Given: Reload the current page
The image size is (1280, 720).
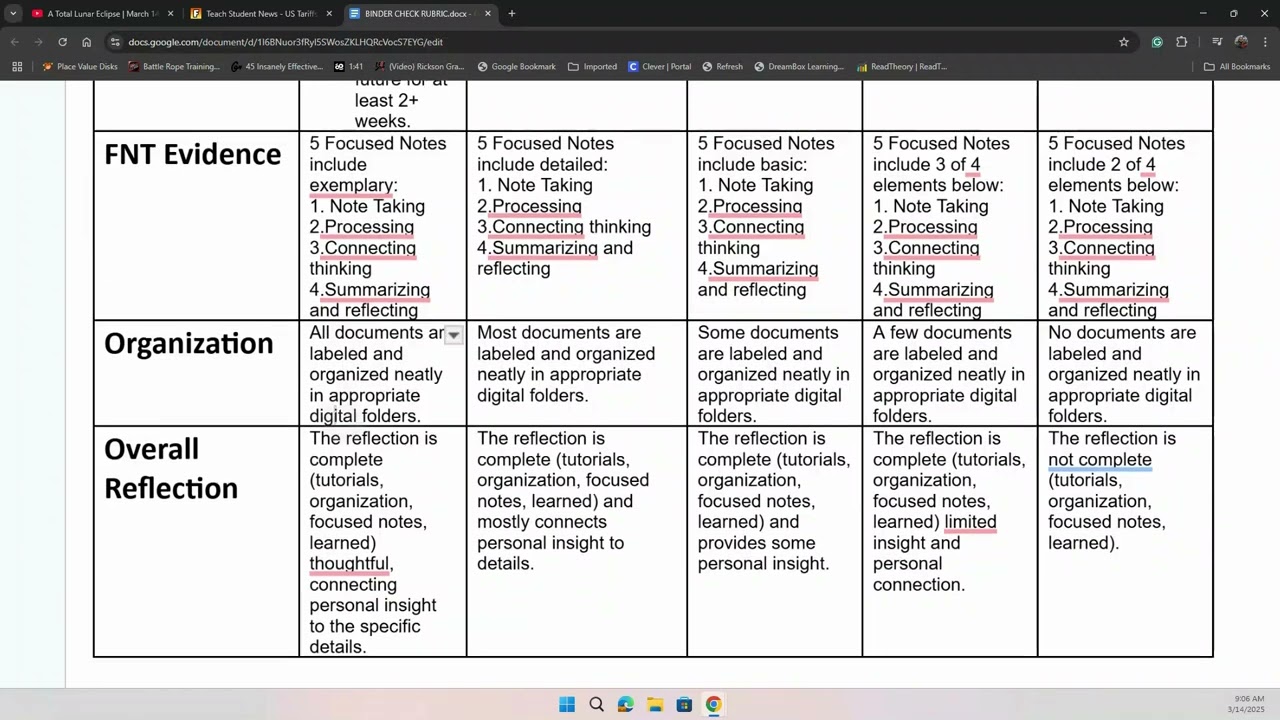Looking at the screenshot, I should pyautogui.click(x=62, y=42).
